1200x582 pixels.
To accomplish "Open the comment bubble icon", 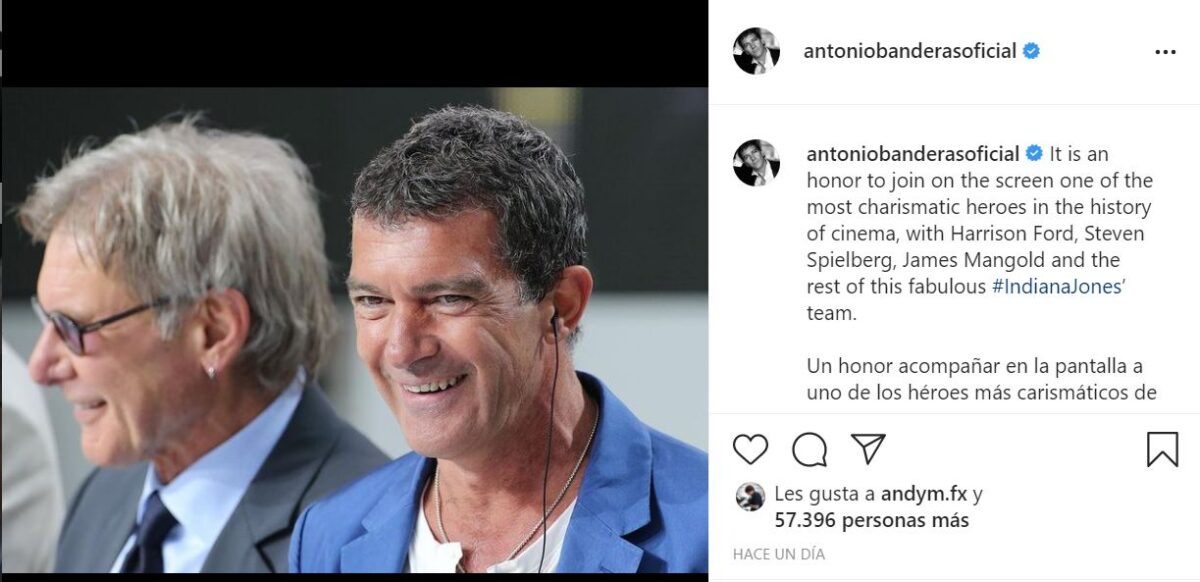I will coord(809,449).
